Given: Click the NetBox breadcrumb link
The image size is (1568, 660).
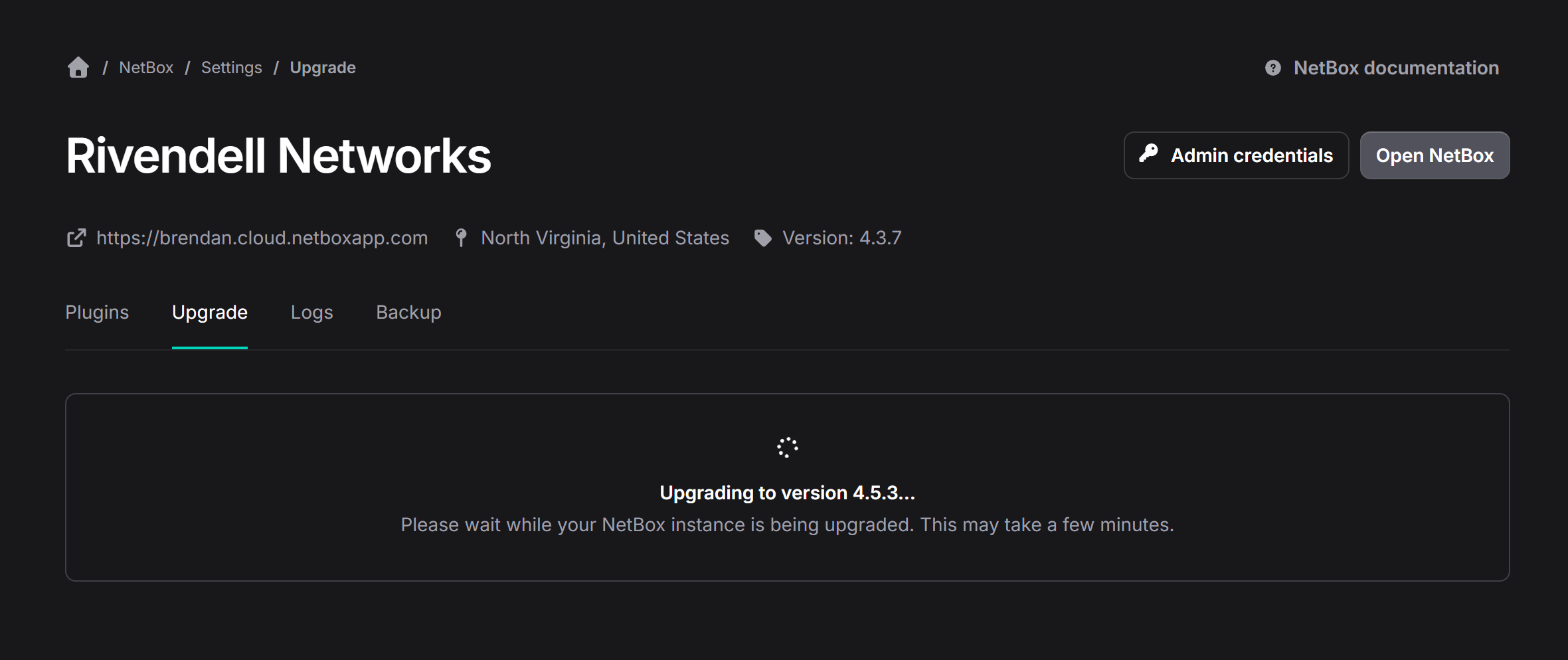Looking at the screenshot, I should 145,67.
